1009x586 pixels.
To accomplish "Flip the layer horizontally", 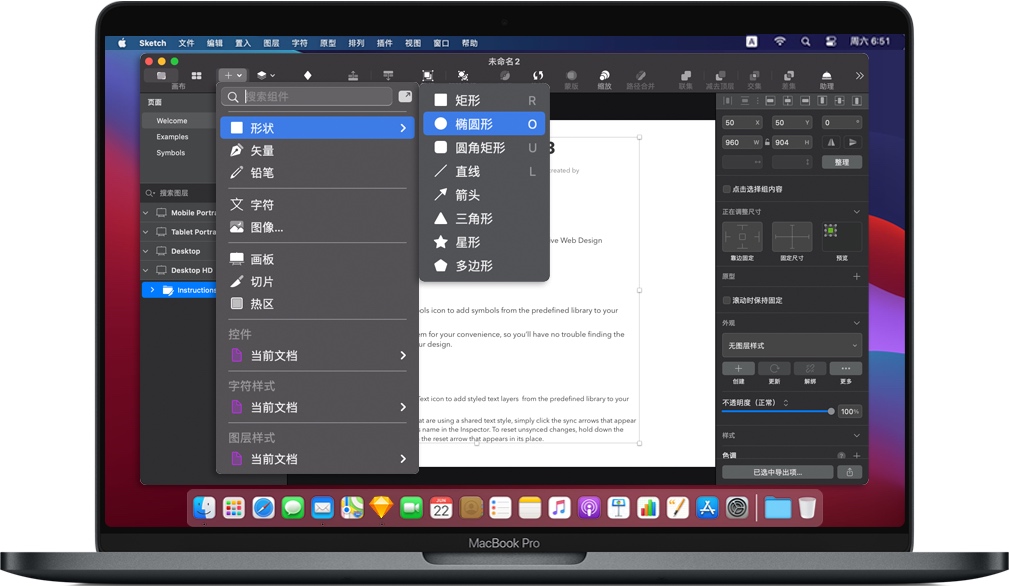I will point(831,142).
